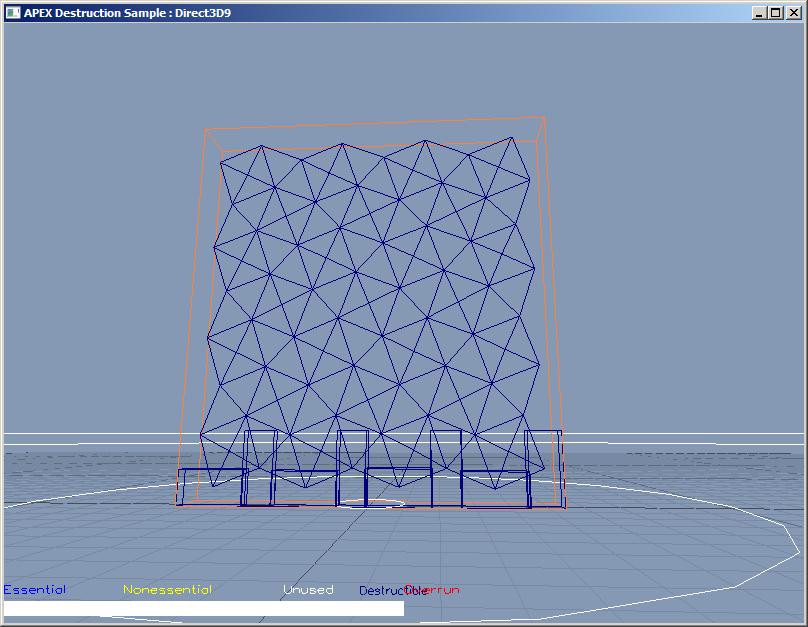Click the window title bar text
Screen dimensions: 808x627
(127, 13)
